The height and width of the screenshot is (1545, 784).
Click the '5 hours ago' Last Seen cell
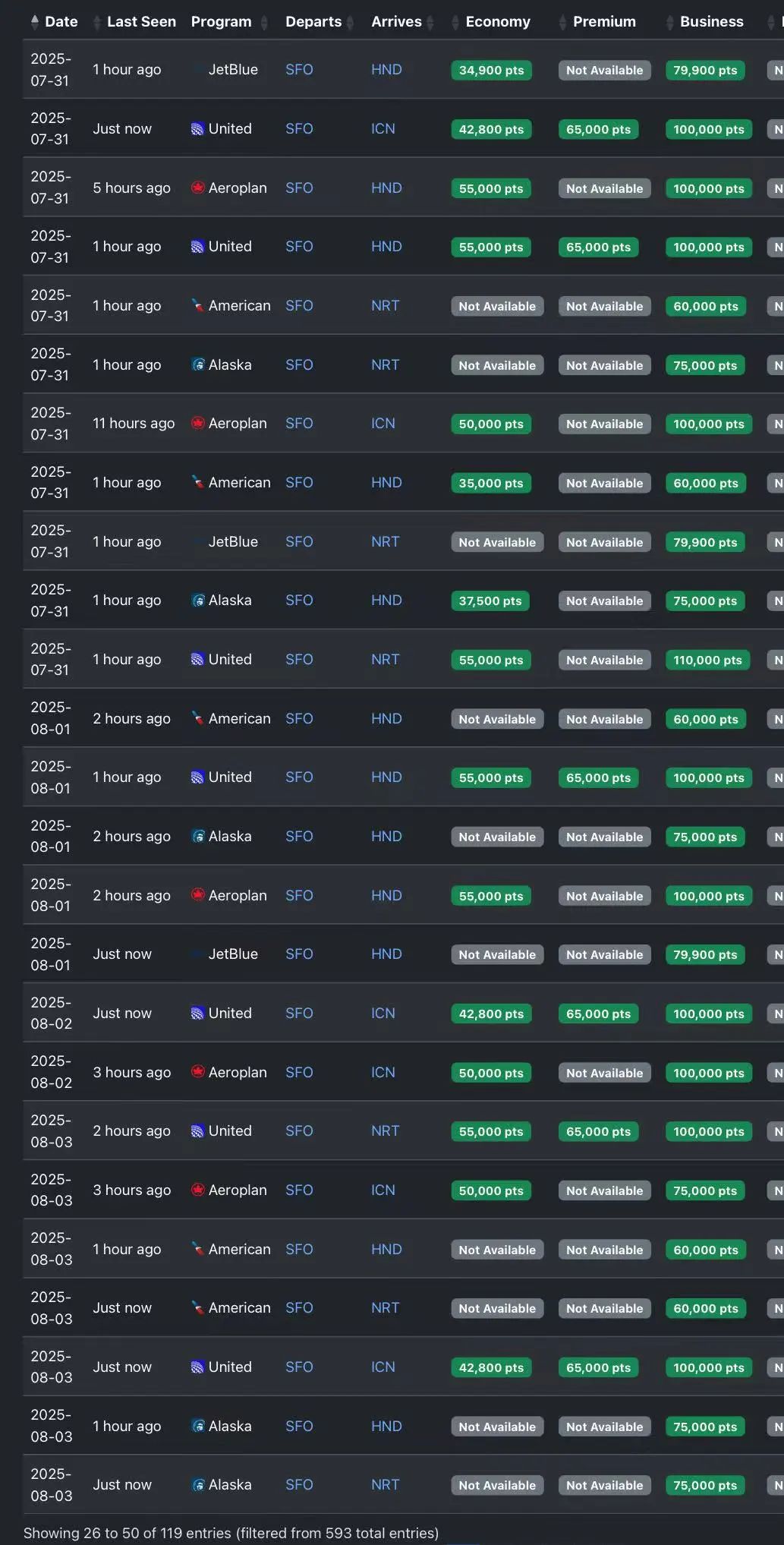tap(131, 188)
